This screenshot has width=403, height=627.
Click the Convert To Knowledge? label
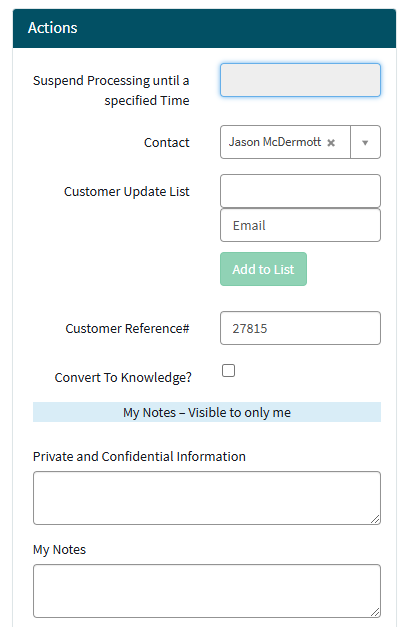[123, 377]
